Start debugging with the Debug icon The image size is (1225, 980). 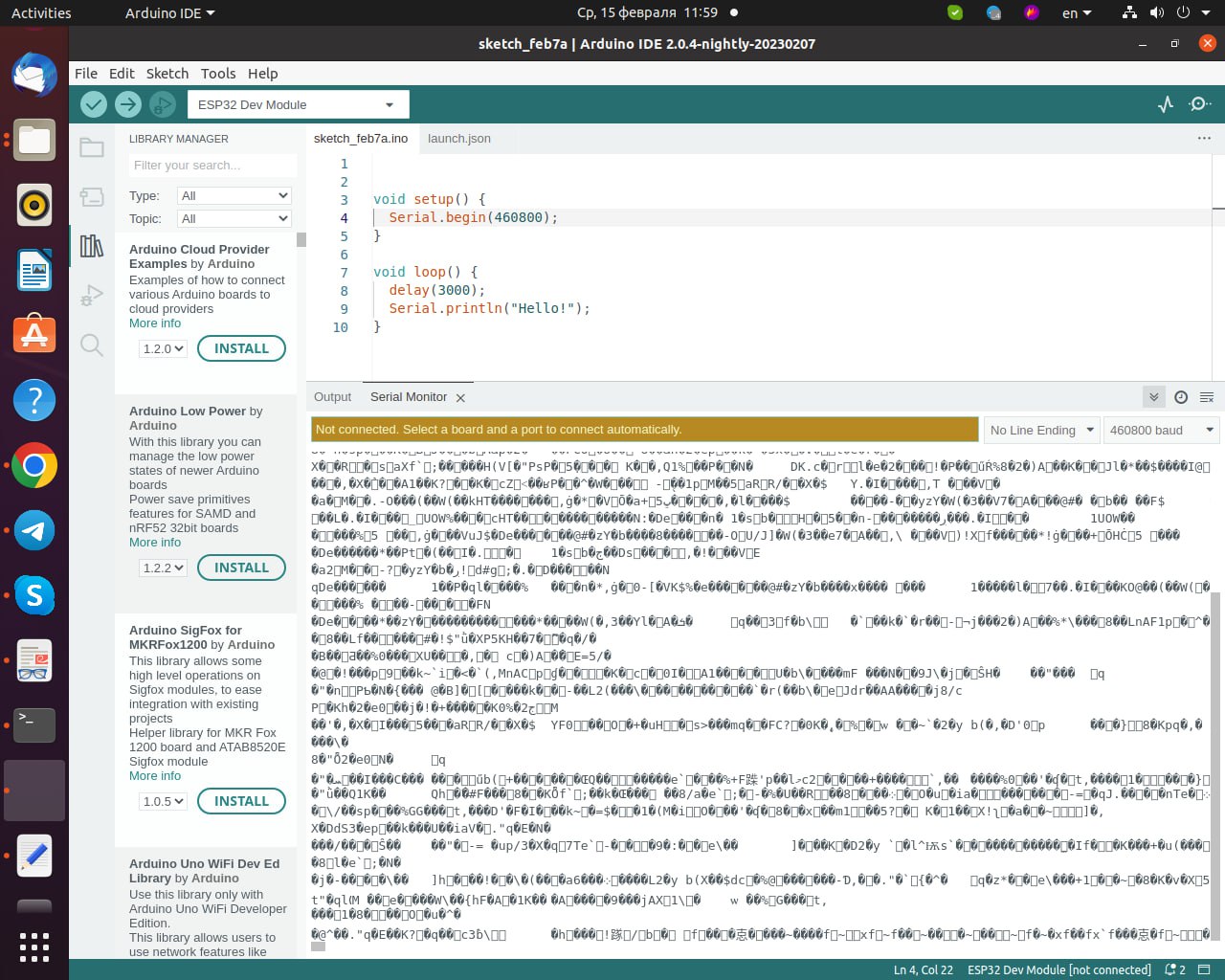coord(163,104)
